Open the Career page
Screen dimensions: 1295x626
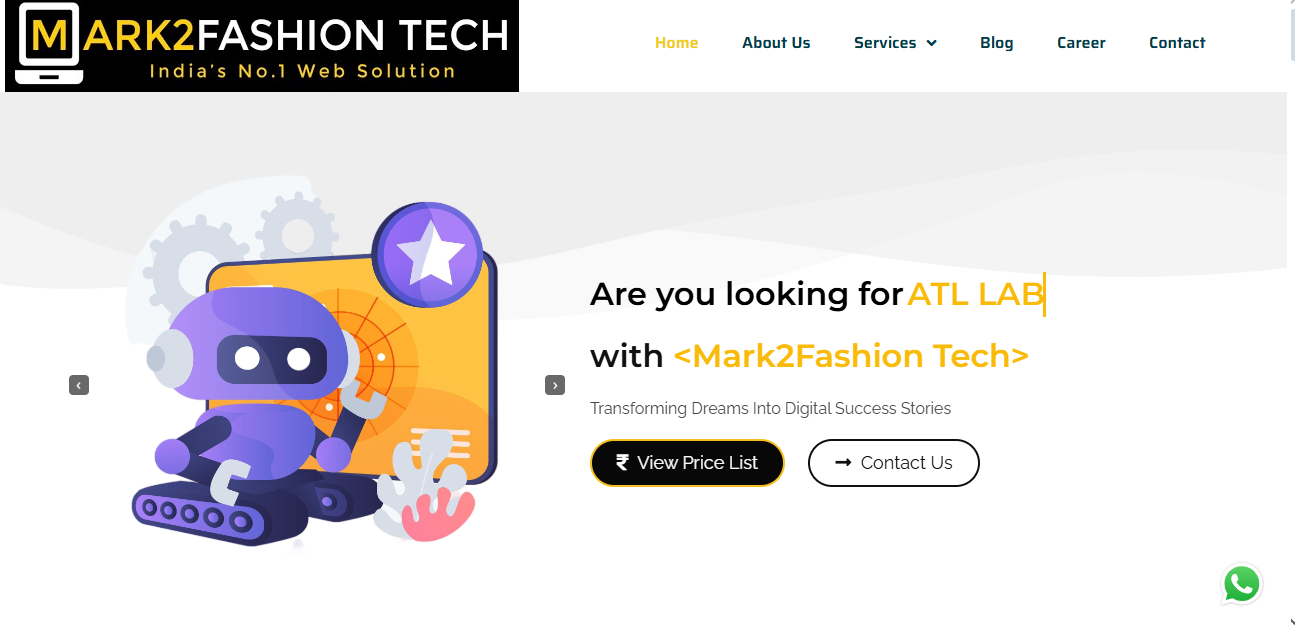pyautogui.click(x=1081, y=43)
